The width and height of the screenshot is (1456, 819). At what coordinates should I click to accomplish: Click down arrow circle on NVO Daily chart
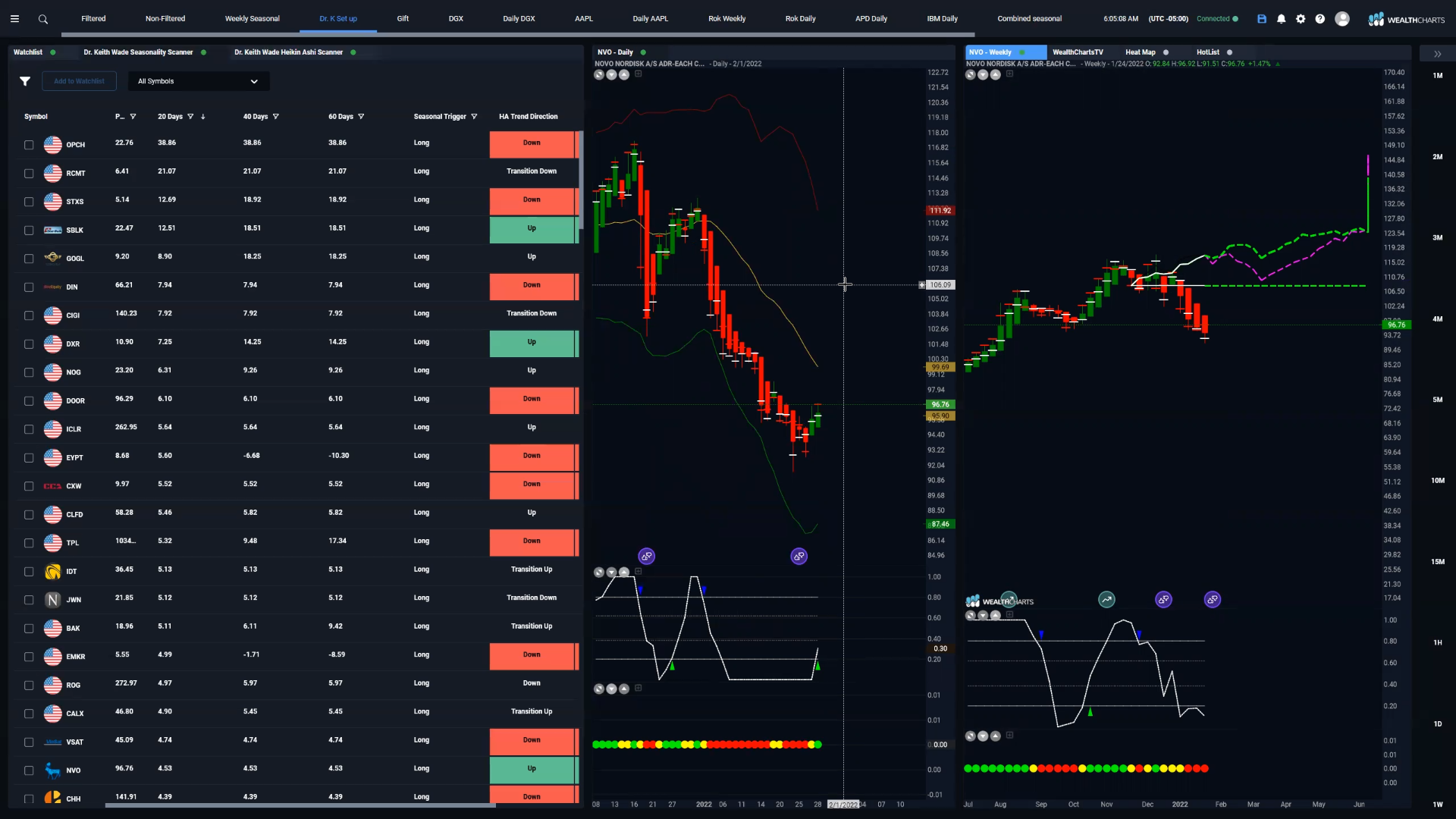point(611,74)
